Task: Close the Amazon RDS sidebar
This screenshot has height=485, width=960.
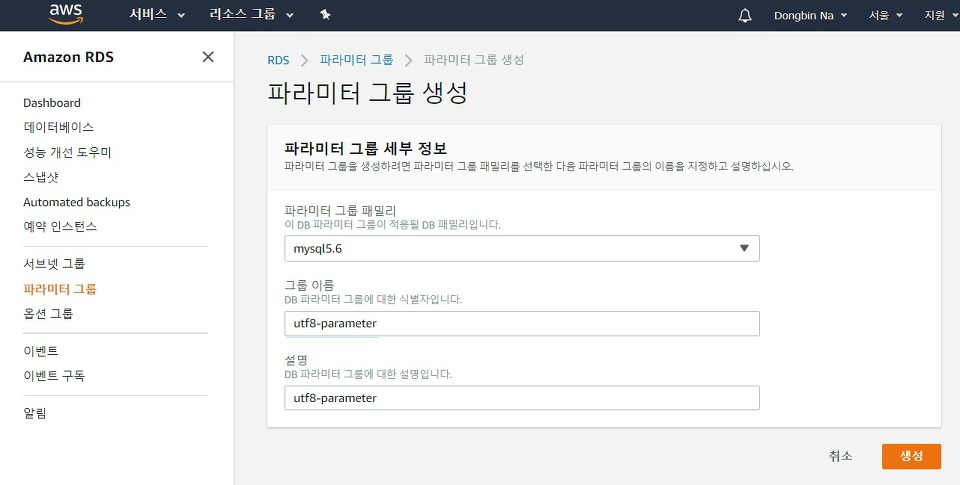Action: click(x=208, y=57)
